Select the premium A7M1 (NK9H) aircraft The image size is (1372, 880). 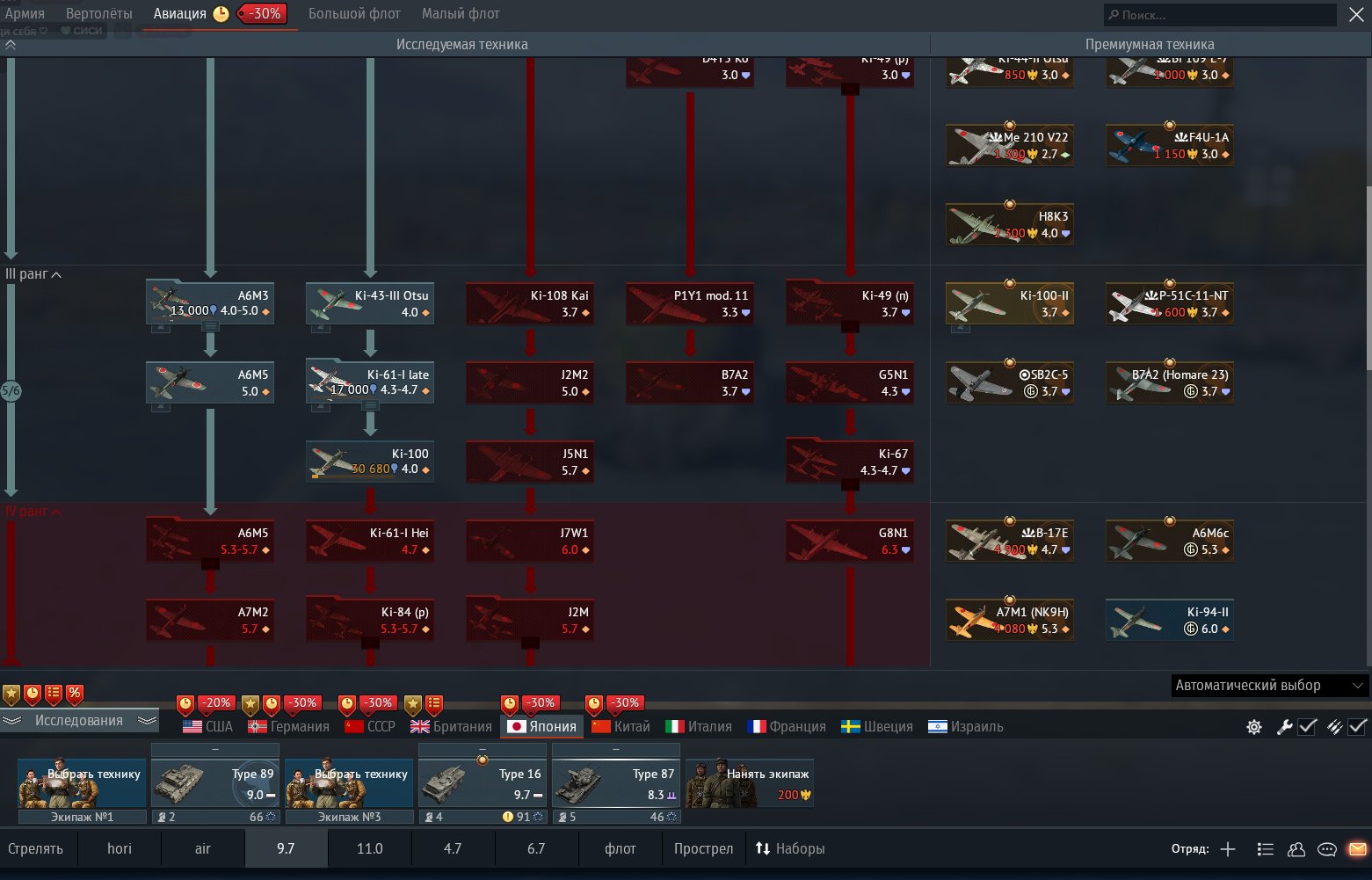click(x=1010, y=620)
